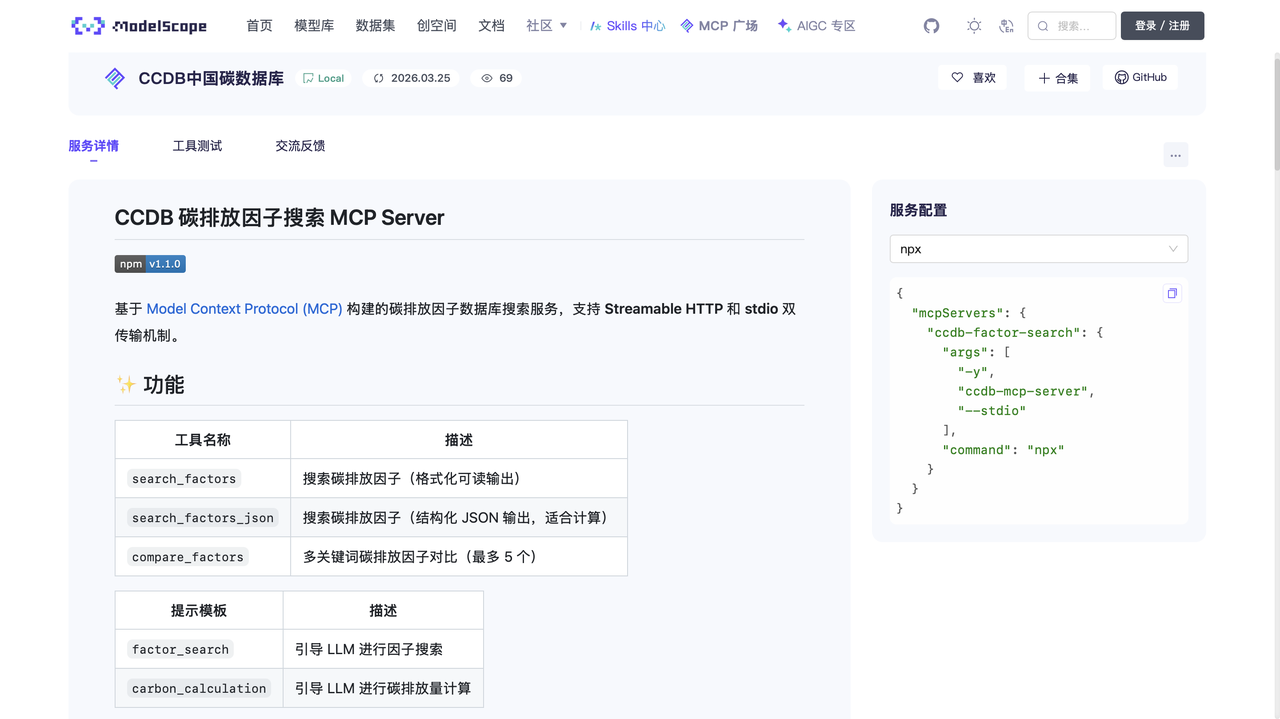This screenshot has width=1280, height=719.
Task: Click the search_factors table cell
Action: coord(203,478)
